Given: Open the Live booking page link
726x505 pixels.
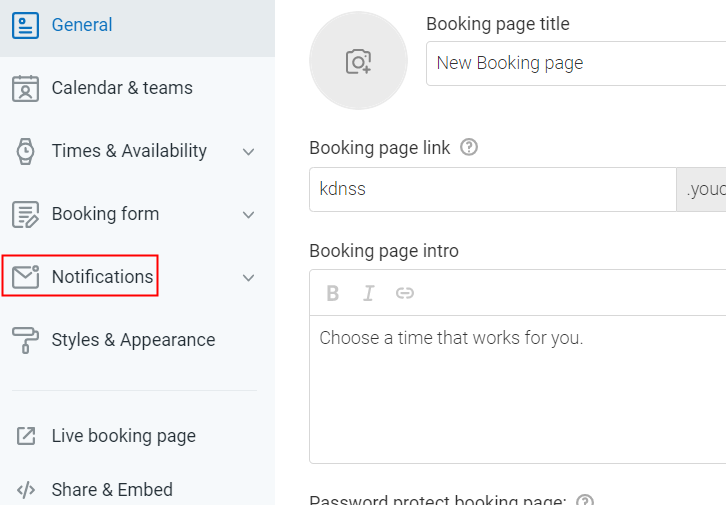Looking at the screenshot, I should coord(123,436).
